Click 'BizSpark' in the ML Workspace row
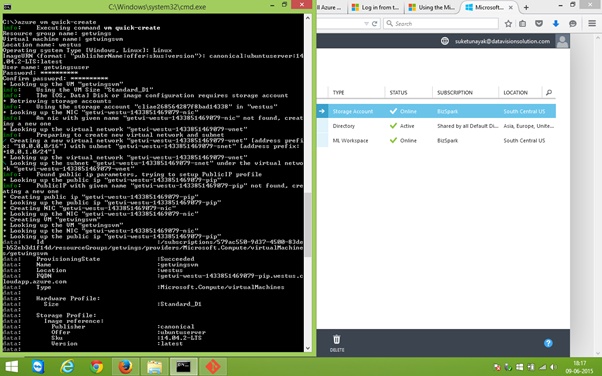Viewport: 602px width, 376px height. [447, 141]
